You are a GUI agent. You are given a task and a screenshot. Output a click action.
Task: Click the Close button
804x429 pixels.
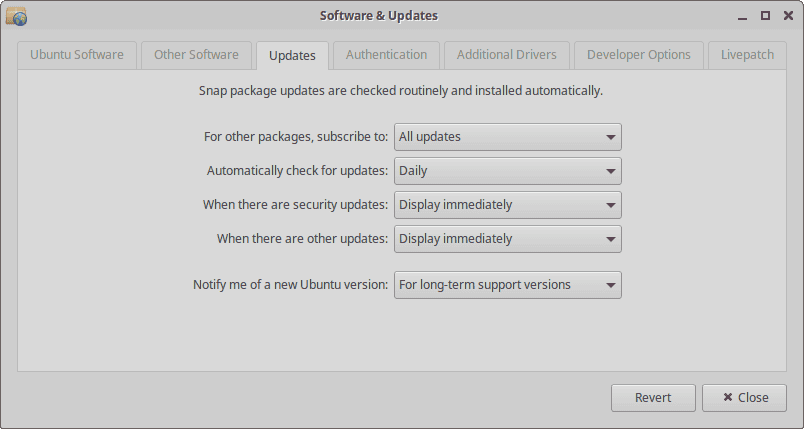[x=745, y=398]
